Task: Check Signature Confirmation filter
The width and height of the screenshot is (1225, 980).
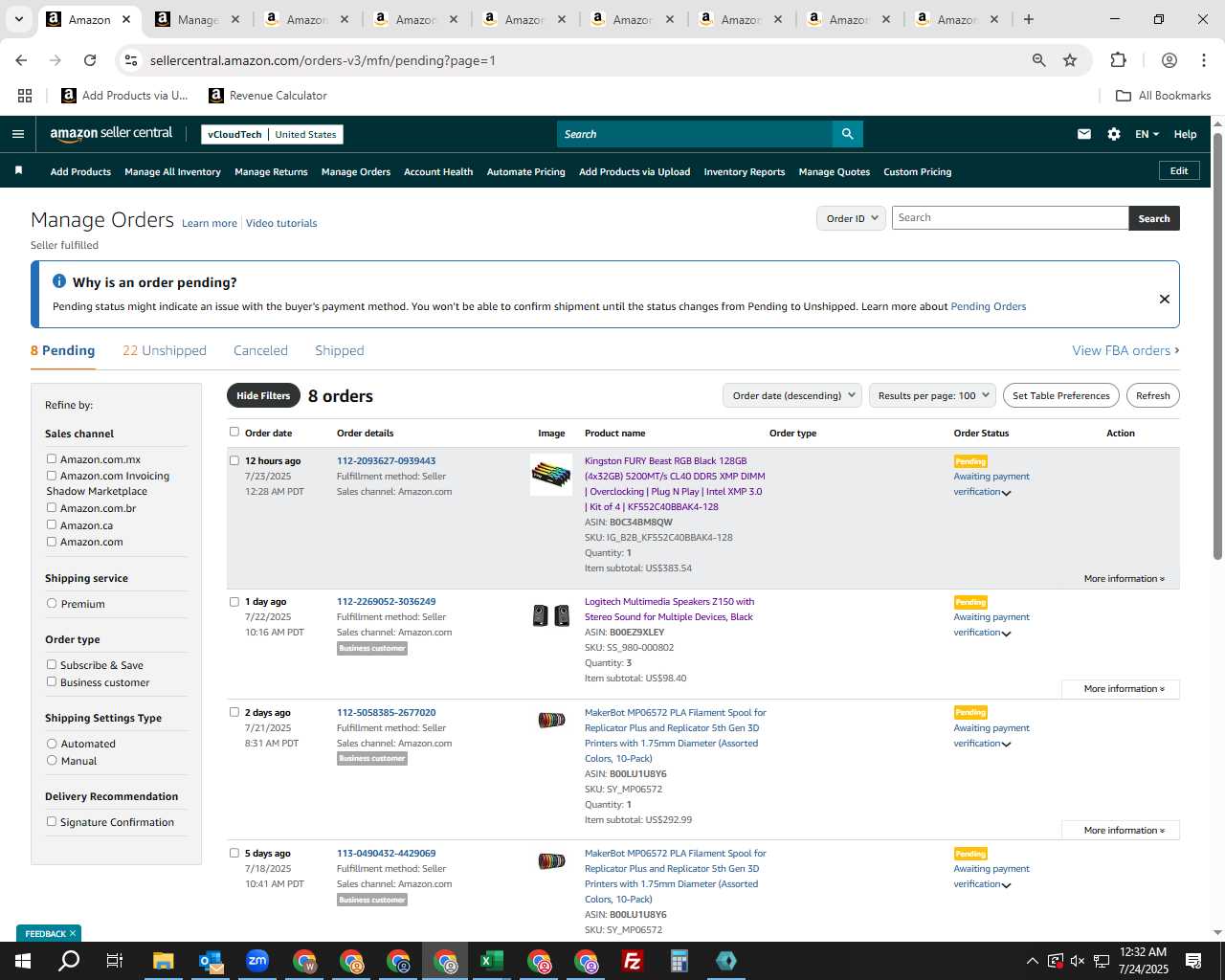Action: click(52, 821)
